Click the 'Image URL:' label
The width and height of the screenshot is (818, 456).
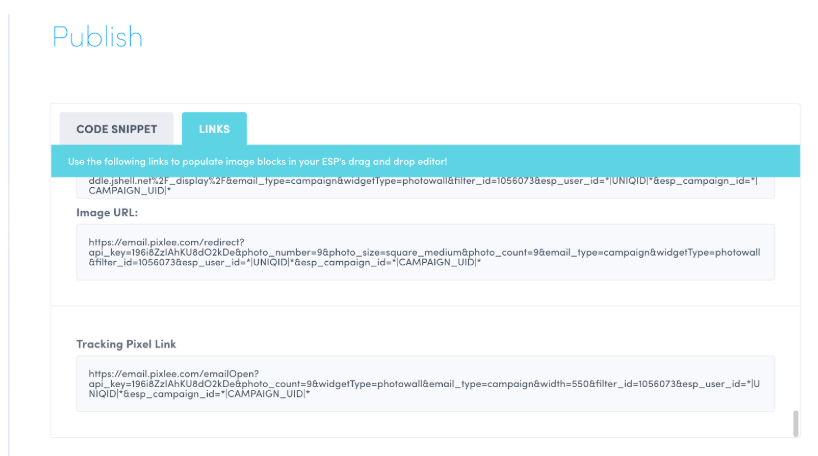107,213
